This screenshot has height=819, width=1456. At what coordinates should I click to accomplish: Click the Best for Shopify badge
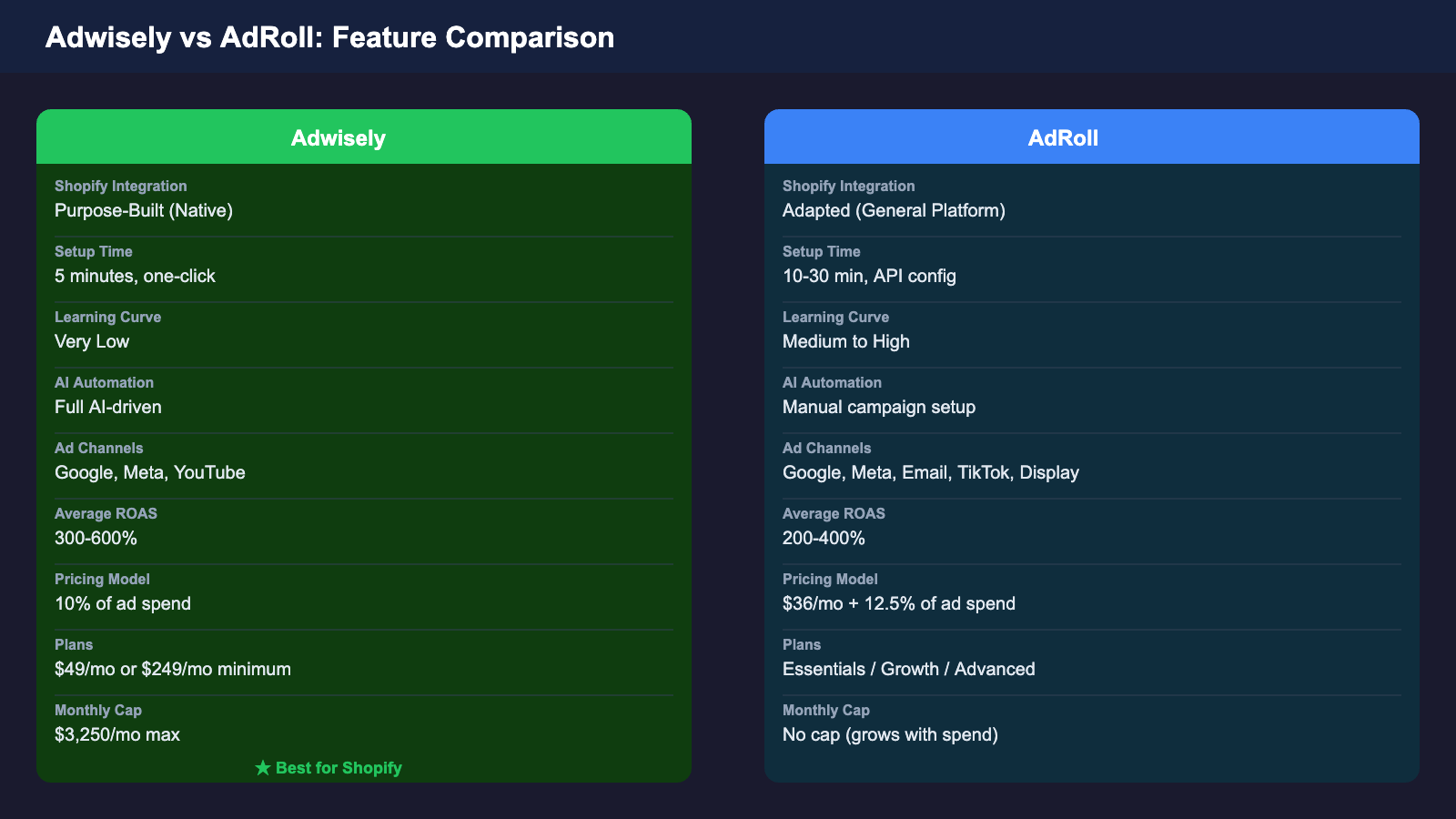[x=329, y=767]
